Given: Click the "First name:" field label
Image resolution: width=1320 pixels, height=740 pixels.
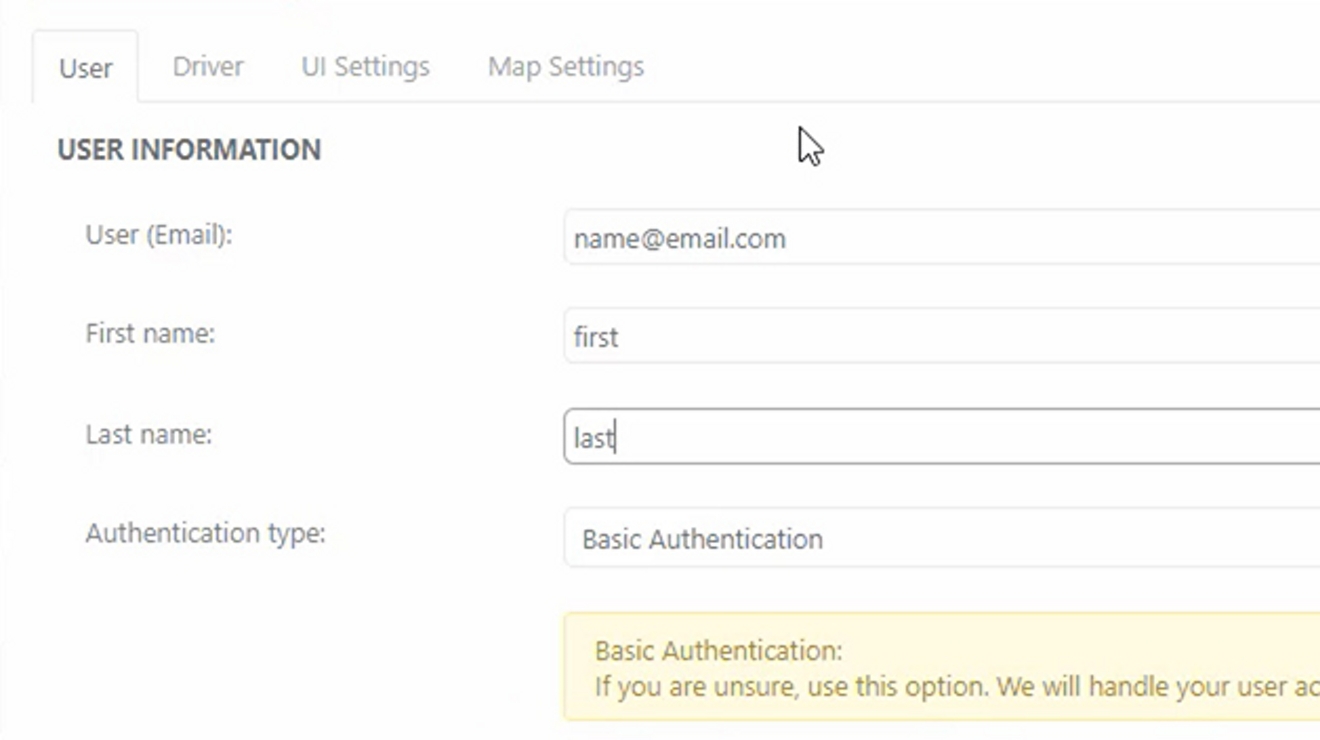Looking at the screenshot, I should pyautogui.click(x=150, y=333).
